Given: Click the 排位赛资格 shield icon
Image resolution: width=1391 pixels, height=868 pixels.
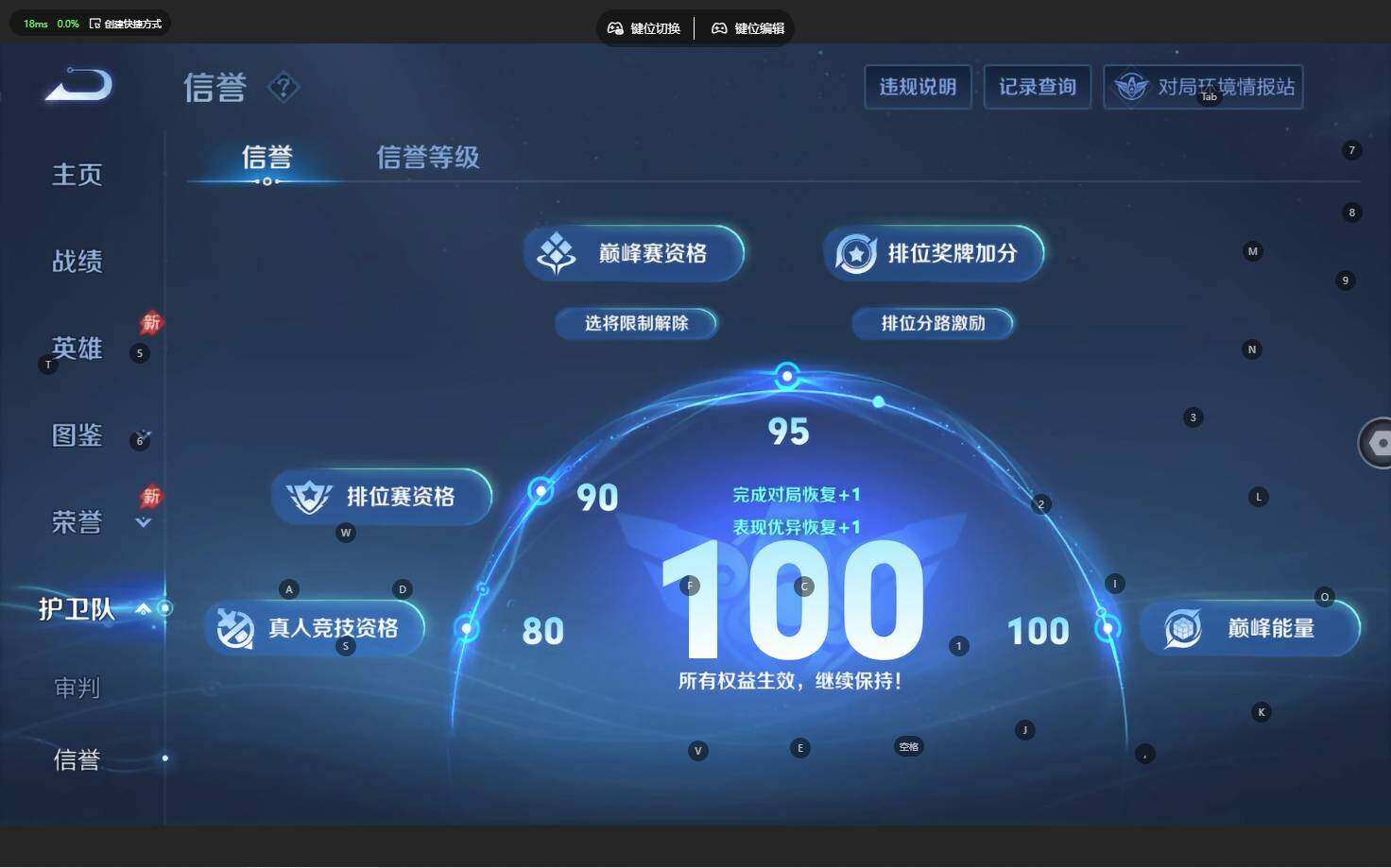Looking at the screenshot, I should (x=309, y=497).
